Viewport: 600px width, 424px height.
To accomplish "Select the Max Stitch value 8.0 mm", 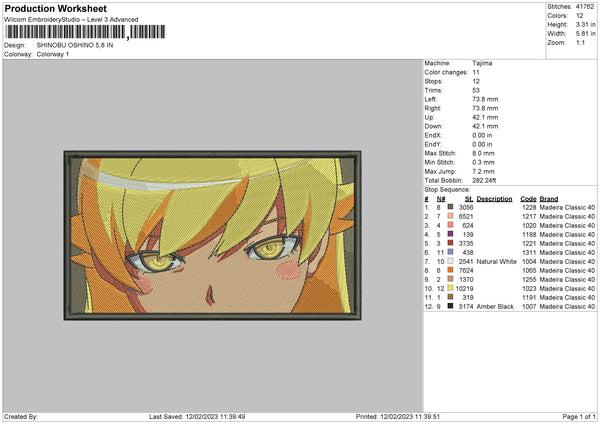I will [x=483, y=153].
